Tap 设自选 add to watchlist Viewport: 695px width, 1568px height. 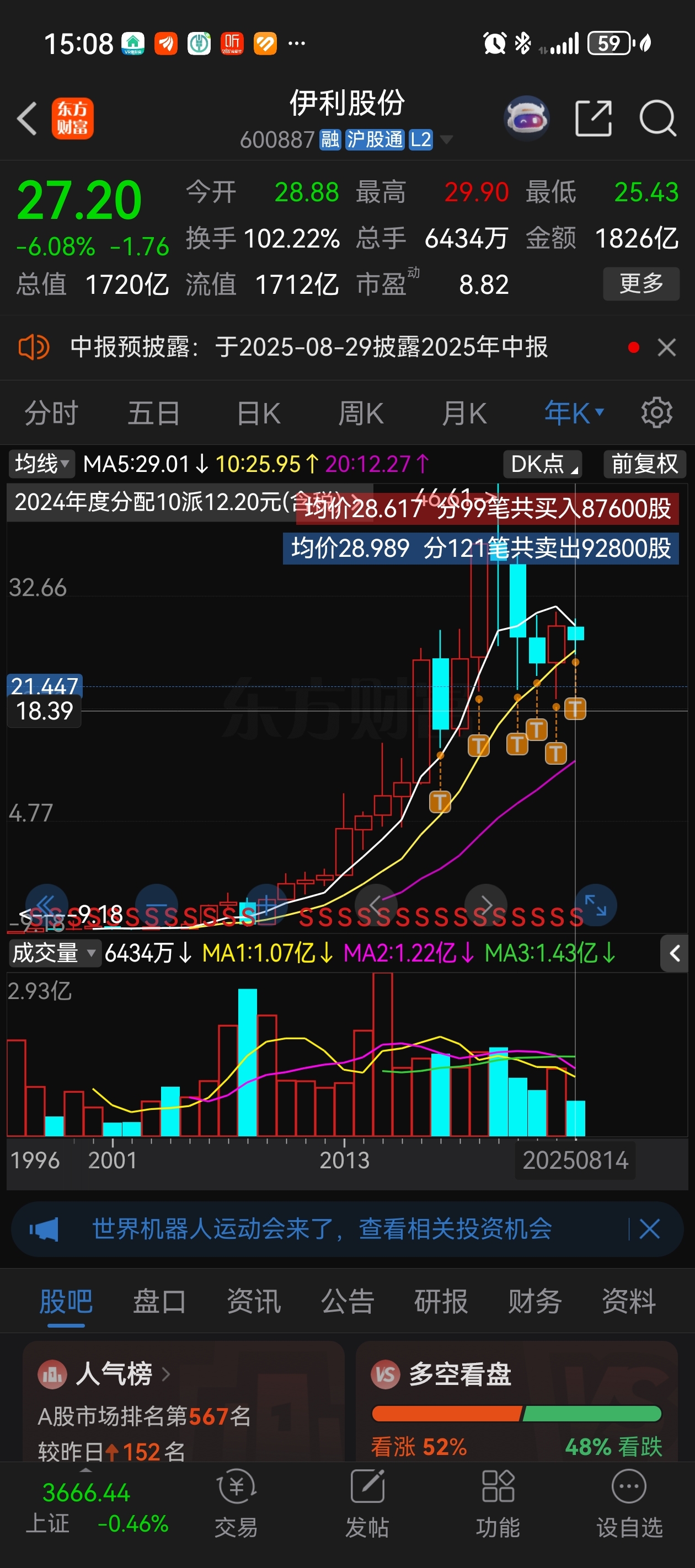tap(629, 1503)
